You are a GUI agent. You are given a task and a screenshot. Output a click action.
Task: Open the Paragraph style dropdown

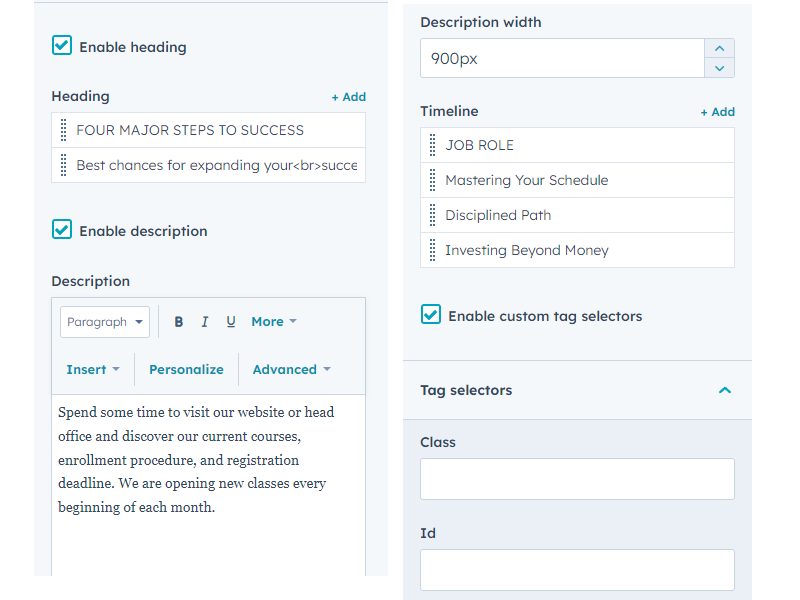pos(105,322)
